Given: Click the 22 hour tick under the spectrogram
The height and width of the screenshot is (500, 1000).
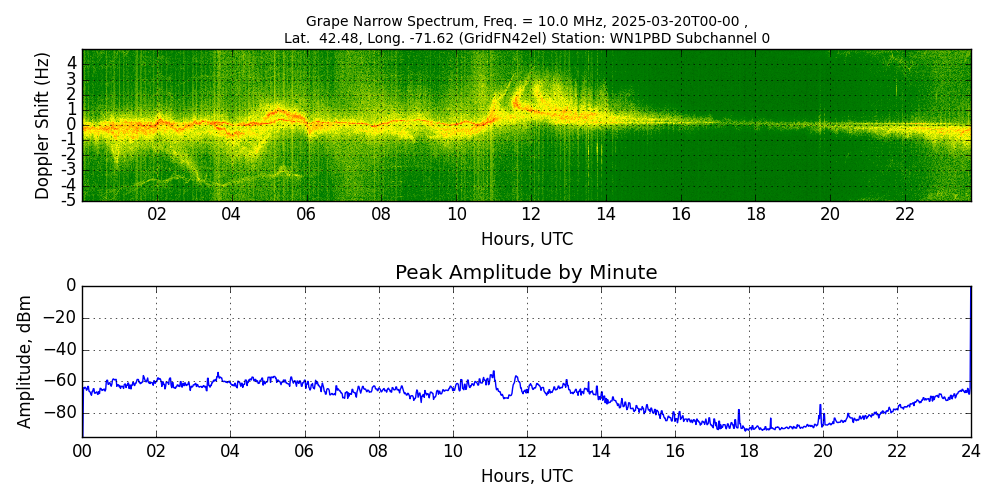Looking at the screenshot, I should tap(905, 214).
